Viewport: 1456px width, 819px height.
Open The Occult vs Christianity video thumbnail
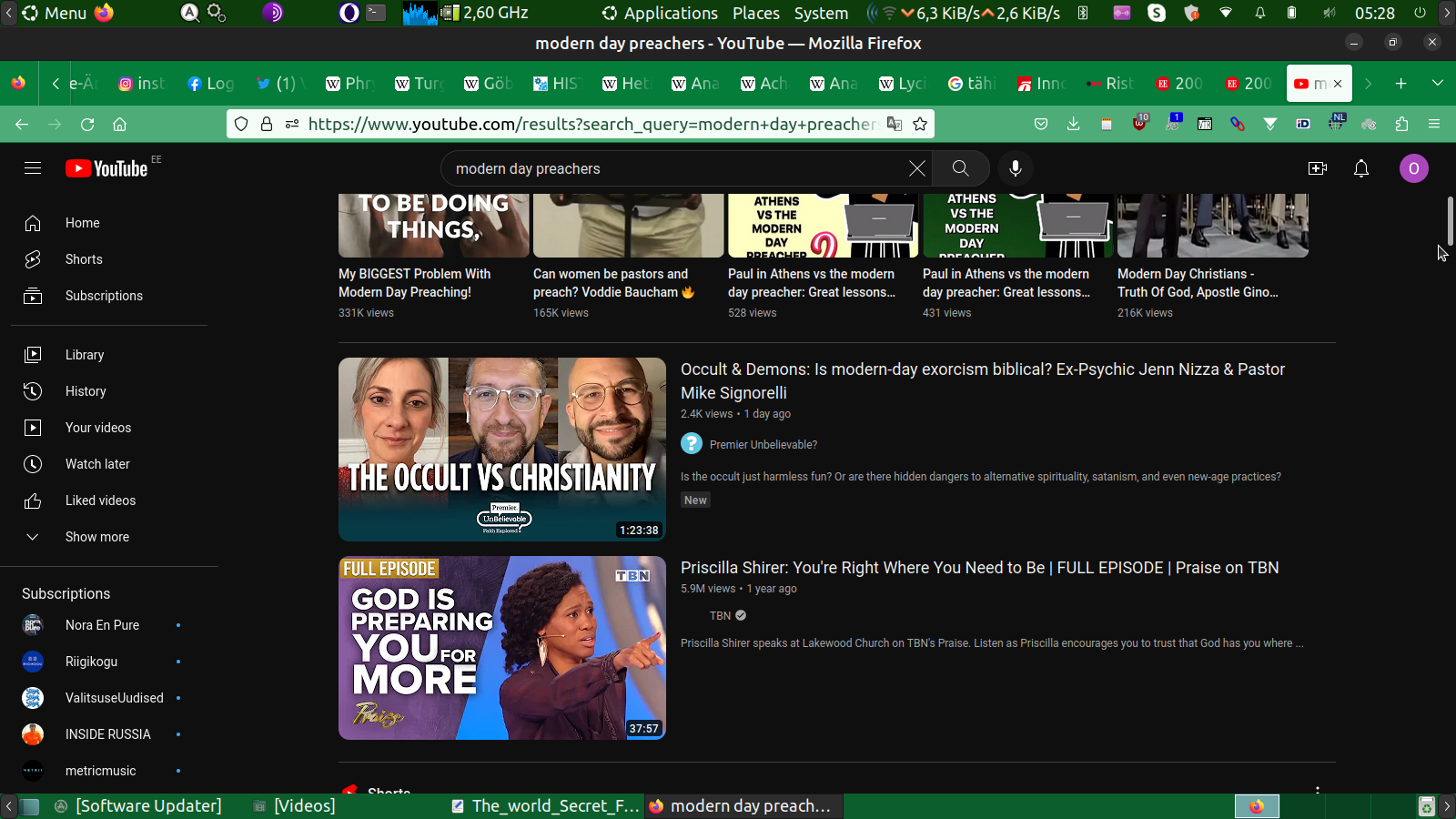[x=501, y=450]
